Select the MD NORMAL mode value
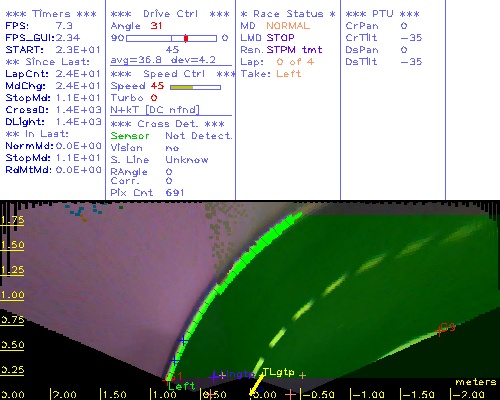 tap(288, 26)
